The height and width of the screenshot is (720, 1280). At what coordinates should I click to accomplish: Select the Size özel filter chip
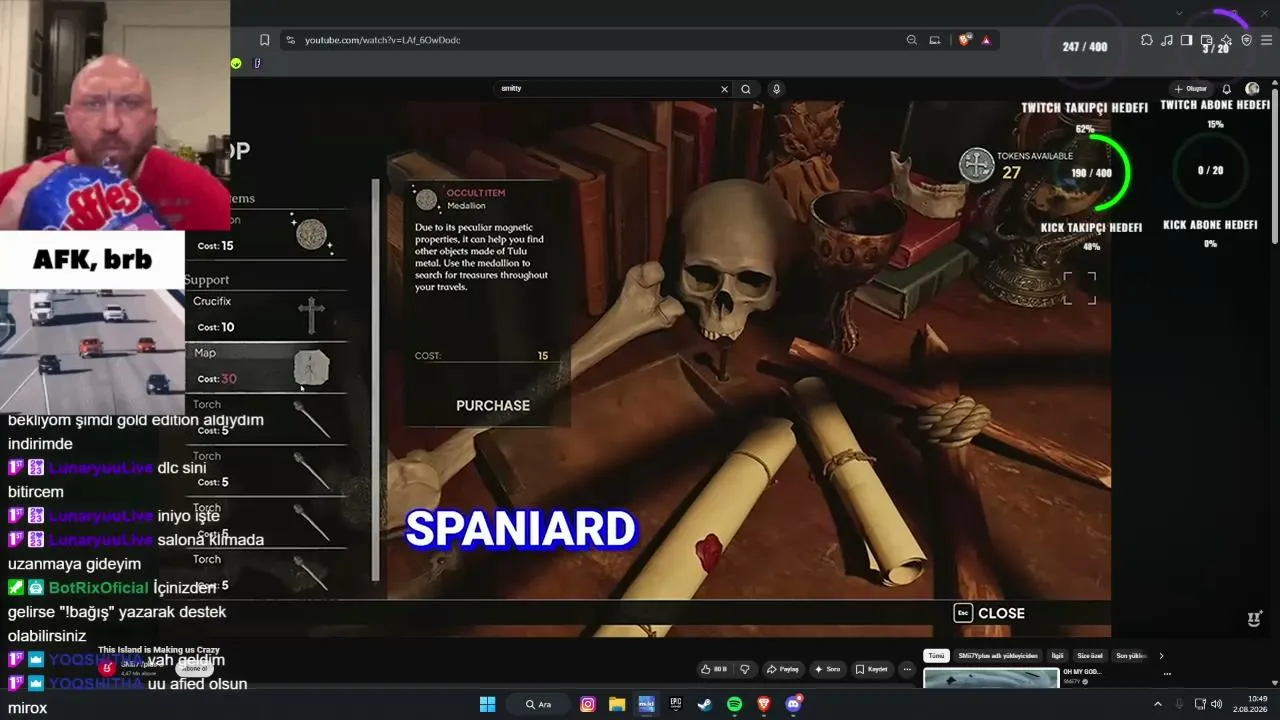(x=1090, y=656)
